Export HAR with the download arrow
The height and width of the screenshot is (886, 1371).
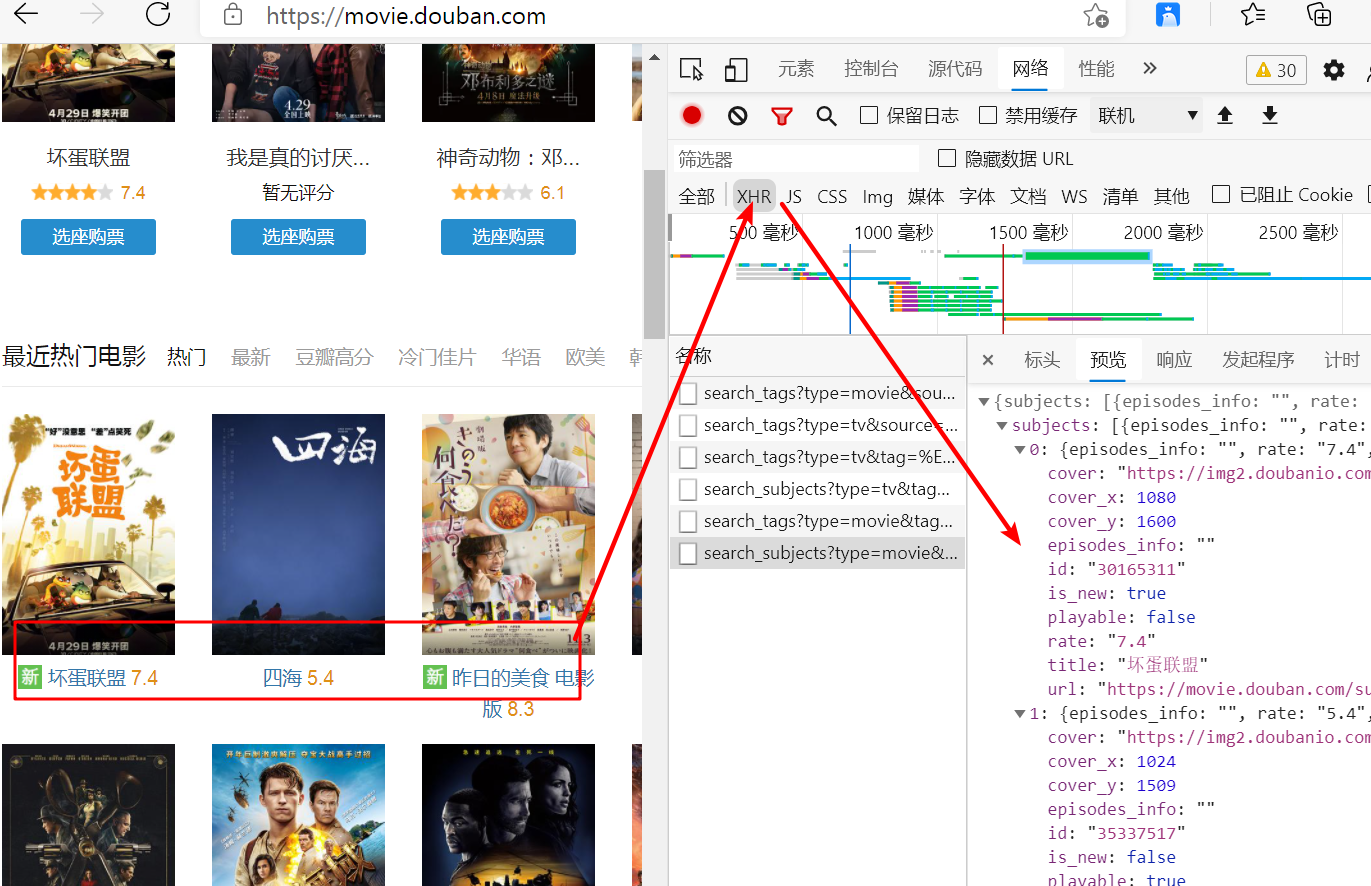[x=1270, y=116]
